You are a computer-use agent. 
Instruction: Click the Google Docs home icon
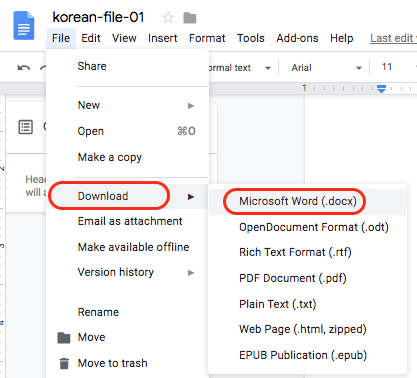point(24,26)
